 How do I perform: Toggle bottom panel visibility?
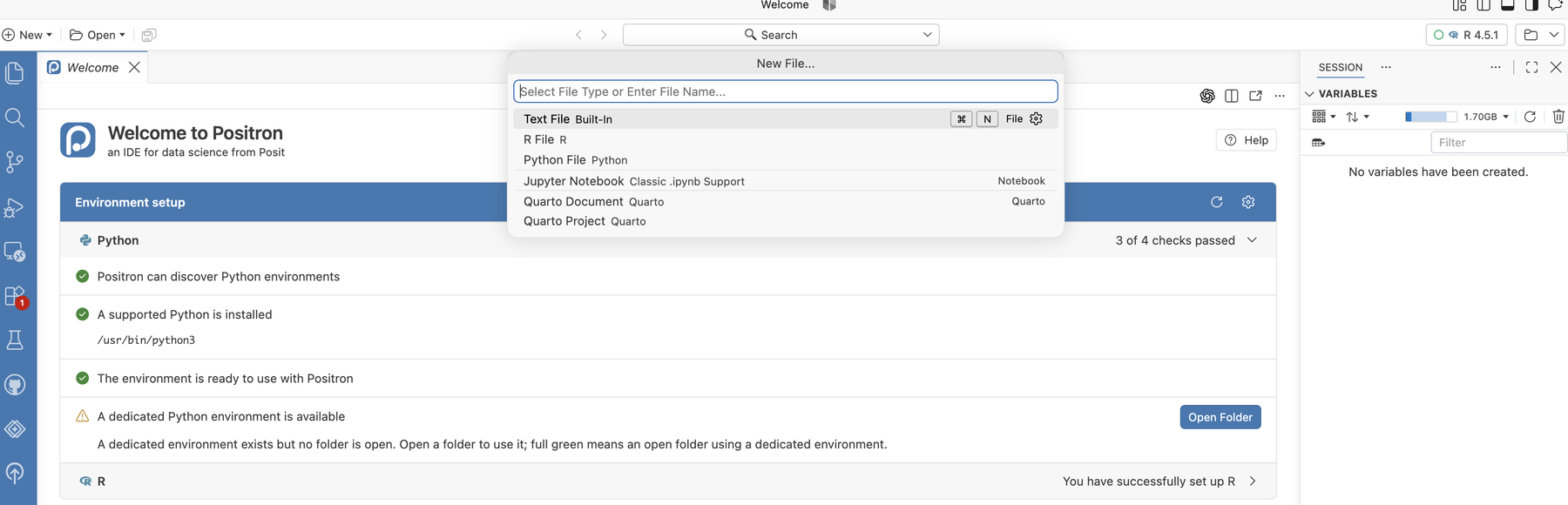1508,5
